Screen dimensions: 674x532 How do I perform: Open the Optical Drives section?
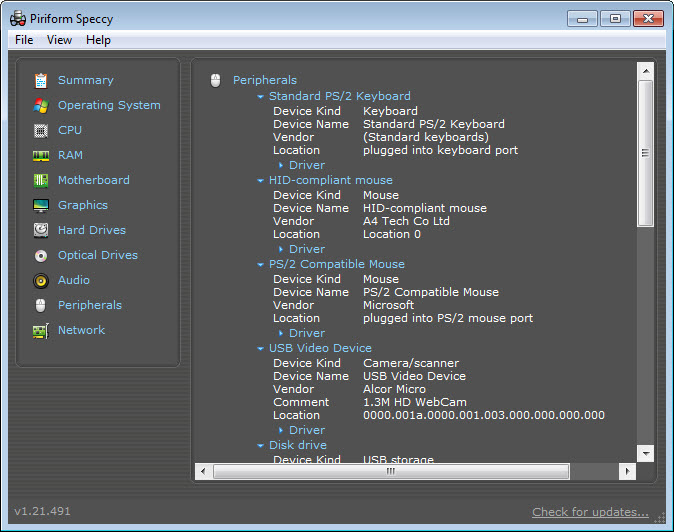(x=98, y=255)
